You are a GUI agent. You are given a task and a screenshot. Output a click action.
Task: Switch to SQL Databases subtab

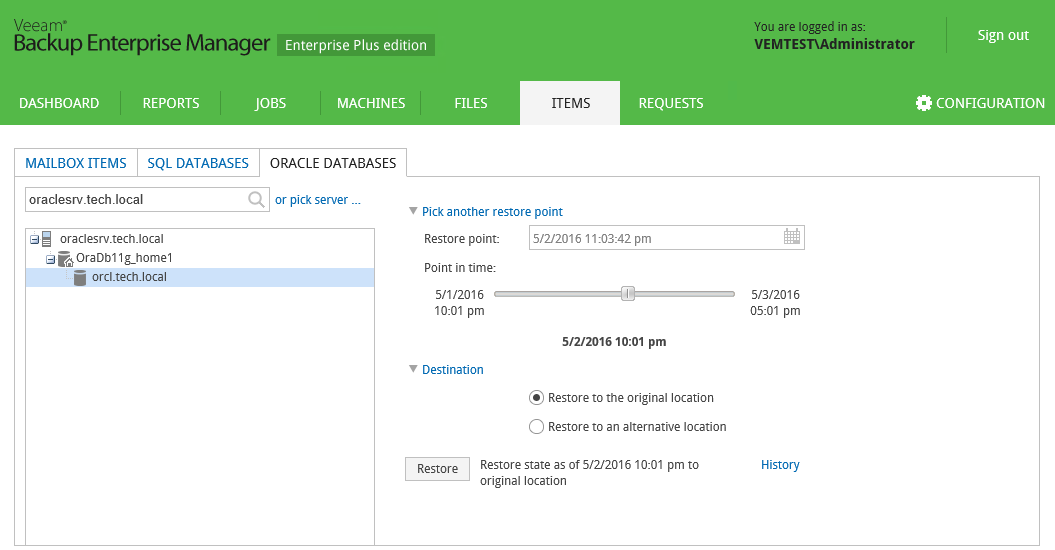(198, 163)
